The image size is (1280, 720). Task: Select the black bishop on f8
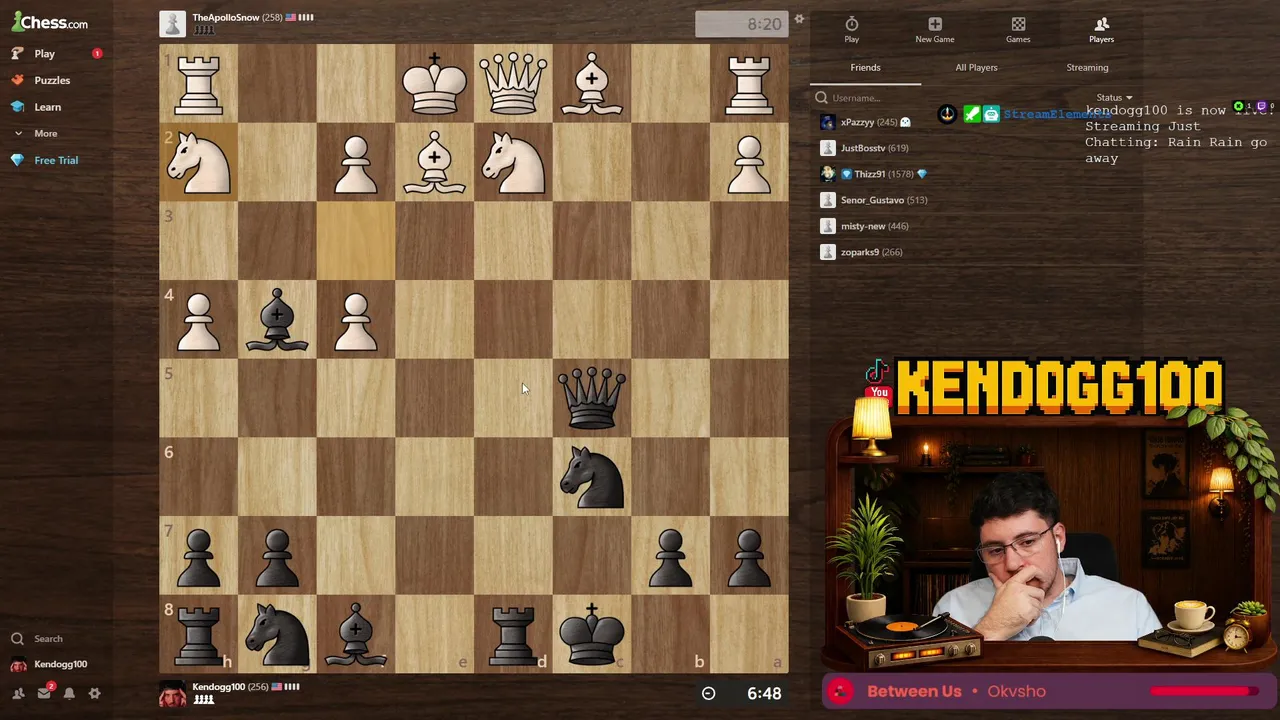[x=356, y=634]
